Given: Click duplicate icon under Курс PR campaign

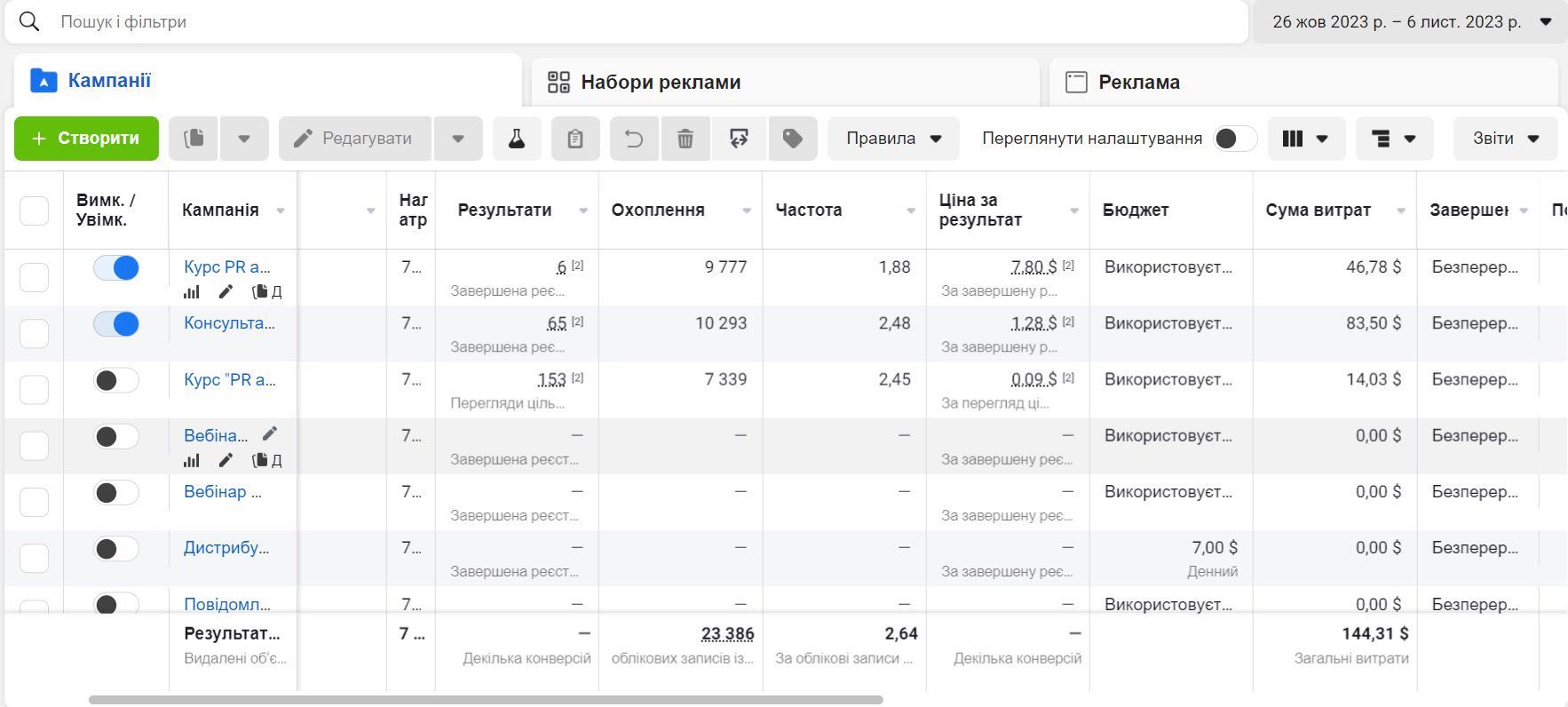Looking at the screenshot, I should [x=260, y=291].
